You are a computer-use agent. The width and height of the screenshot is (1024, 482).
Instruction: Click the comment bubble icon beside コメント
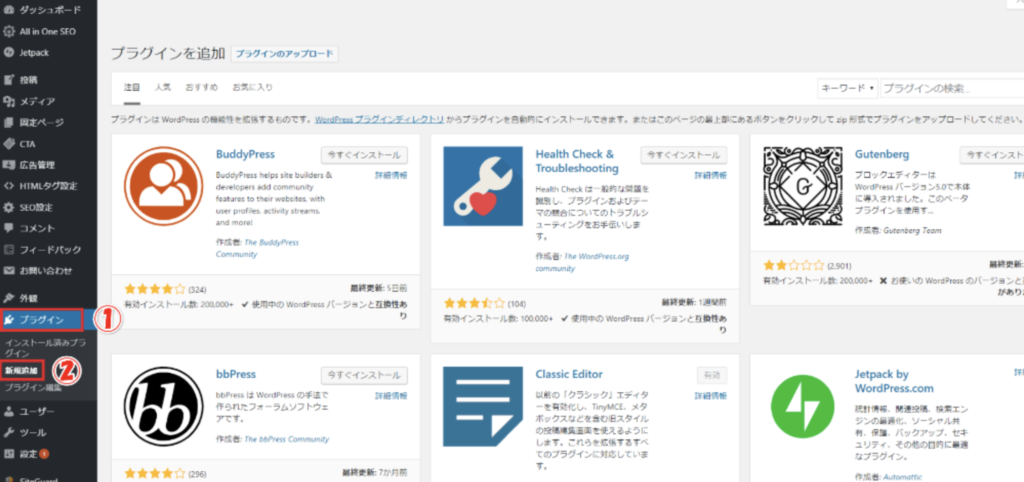tap(9, 228)
